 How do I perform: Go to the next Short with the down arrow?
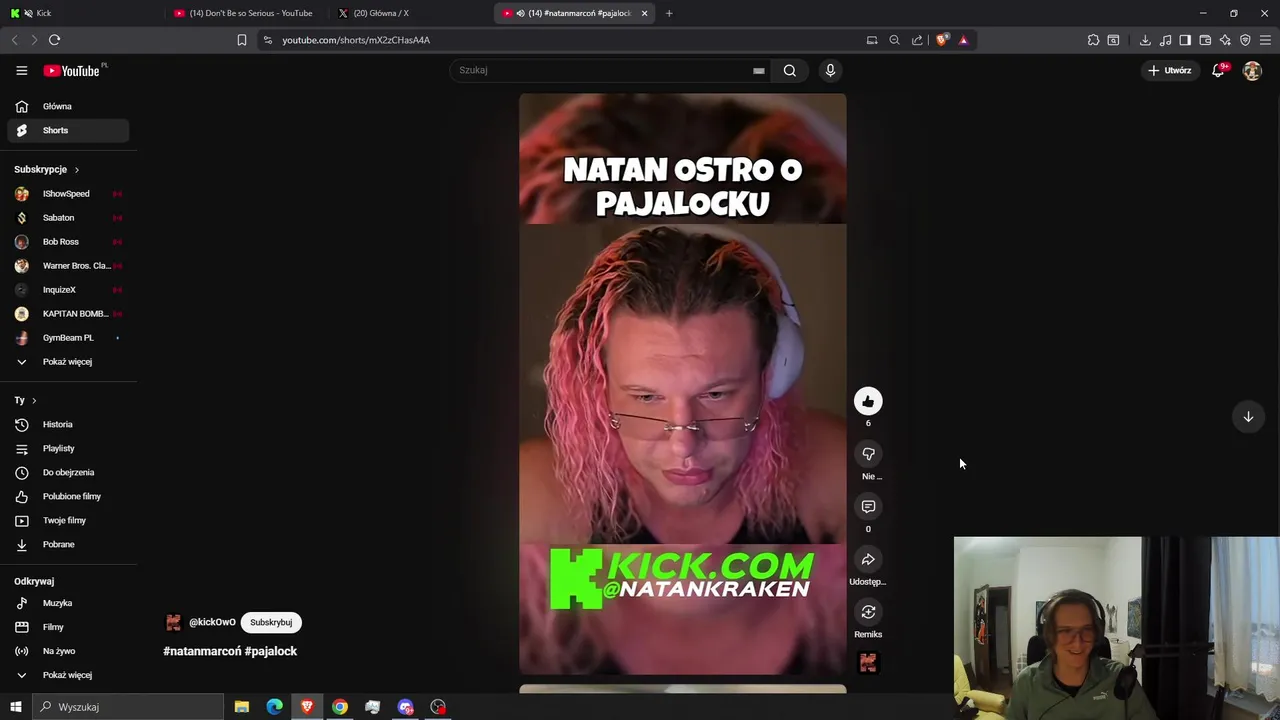click(1248, 417)
